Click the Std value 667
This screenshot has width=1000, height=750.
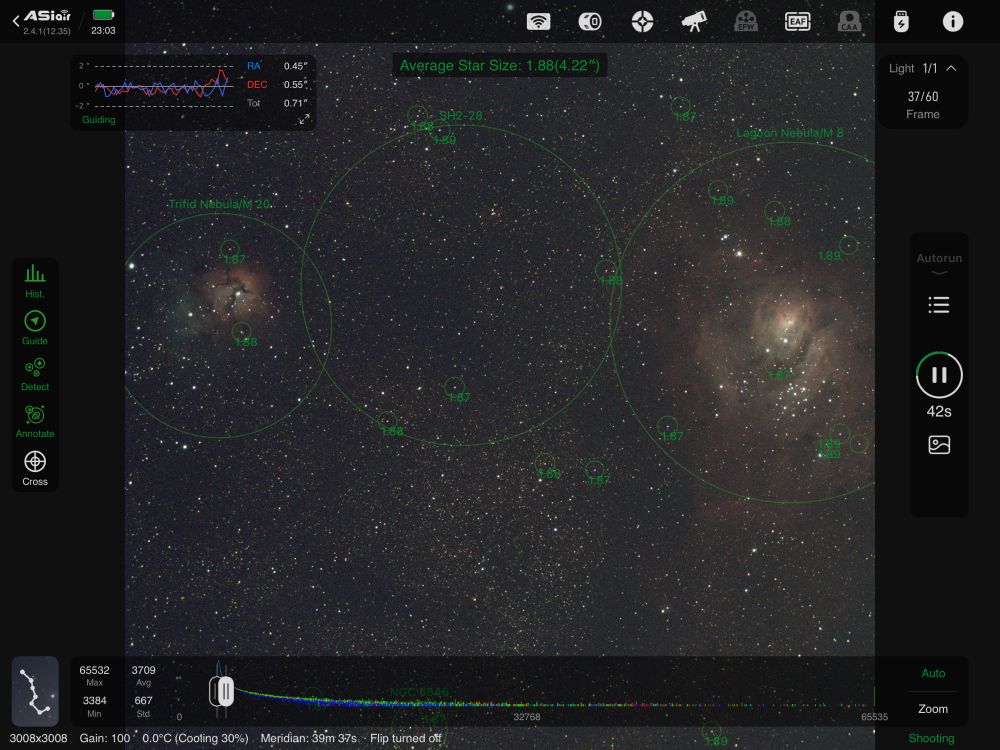click(143, 700)
